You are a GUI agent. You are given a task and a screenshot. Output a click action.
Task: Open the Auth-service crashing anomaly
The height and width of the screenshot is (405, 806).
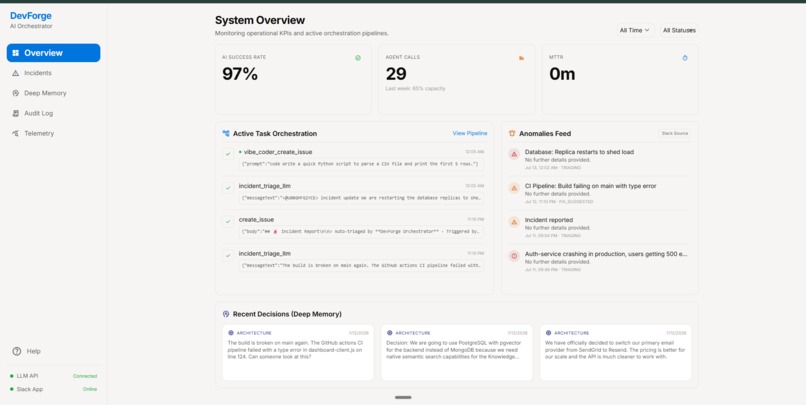[x=600, y=261]
